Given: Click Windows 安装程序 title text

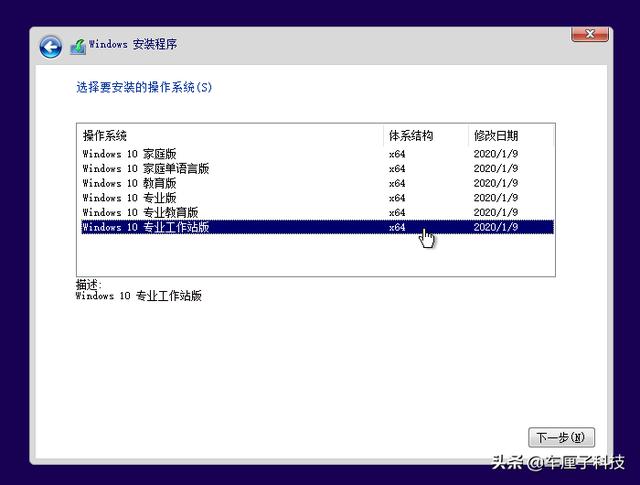Looking at the screenshot, I should pos(133,44).
